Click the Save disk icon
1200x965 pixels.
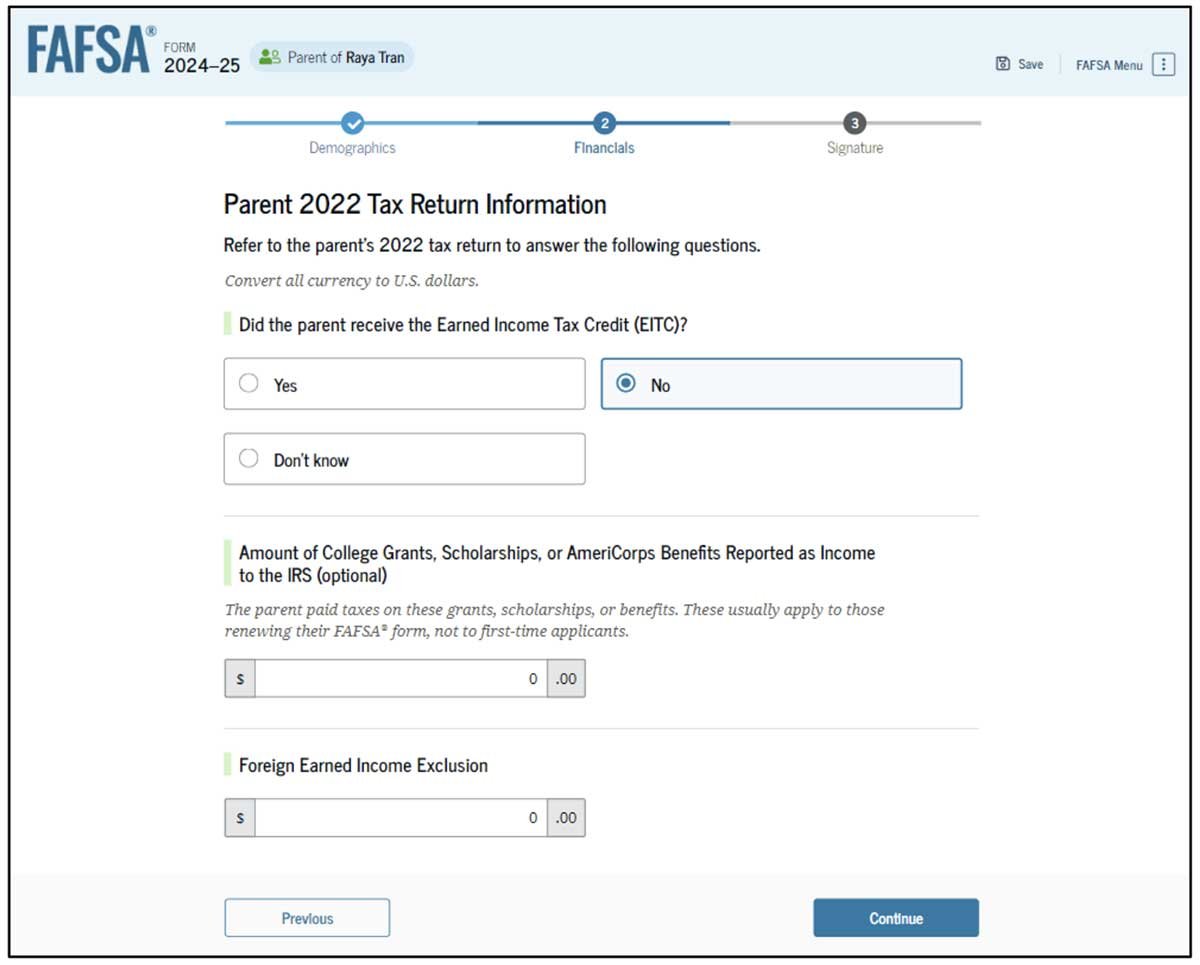[x=1002, y=64]
